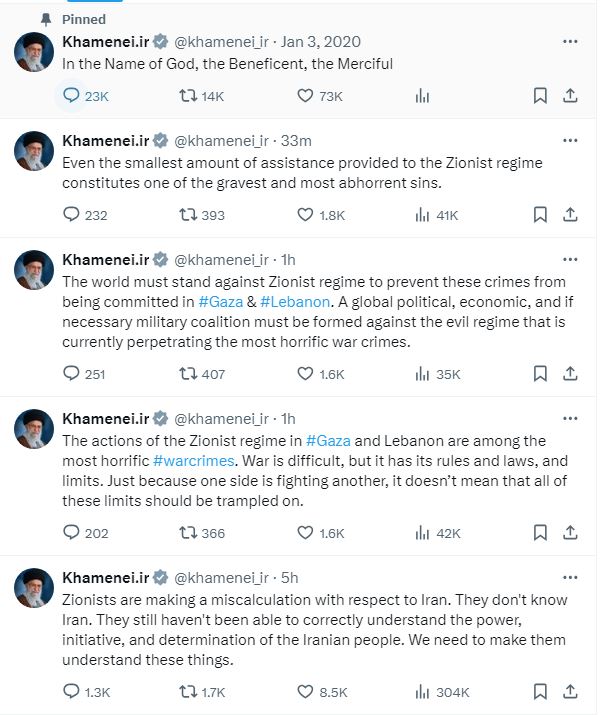
Task: Repost the tweet with 393 reposts
Action: click(x=187, y=214)
